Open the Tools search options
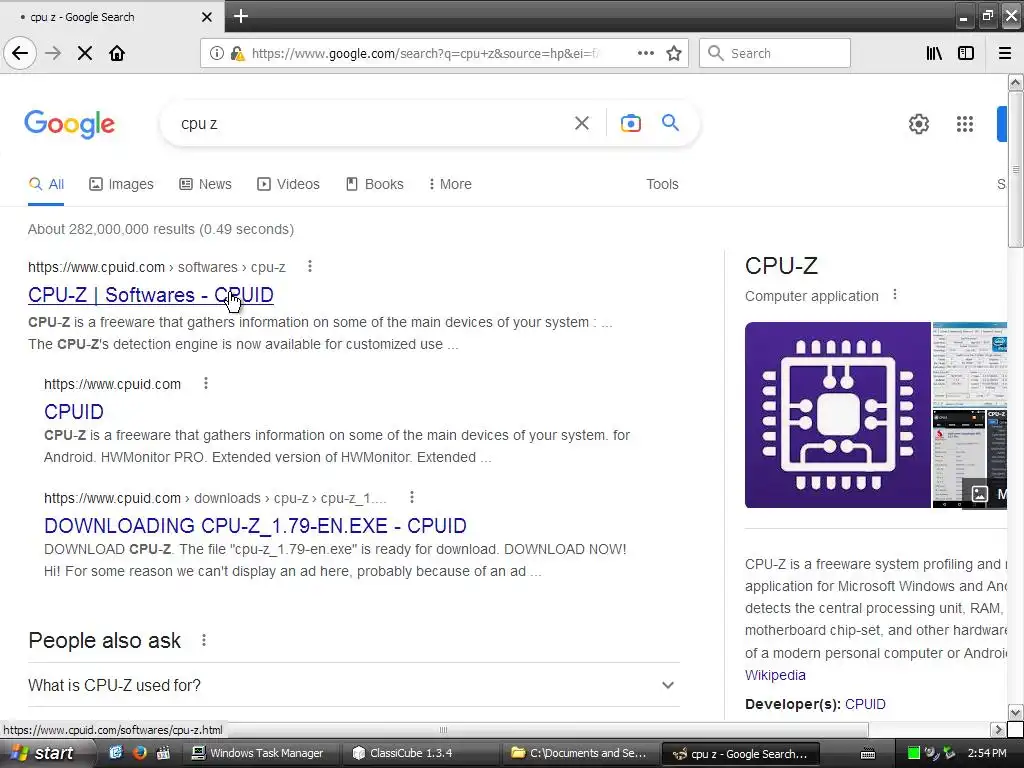Screen dimensions: 1024x768 (662, 184)
